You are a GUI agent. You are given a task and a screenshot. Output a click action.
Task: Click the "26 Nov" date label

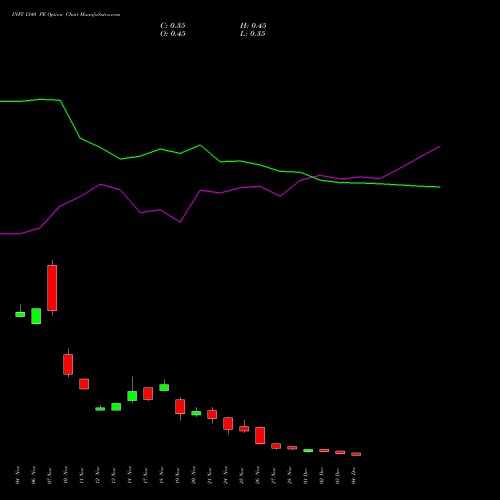click(x=258, y=475)
